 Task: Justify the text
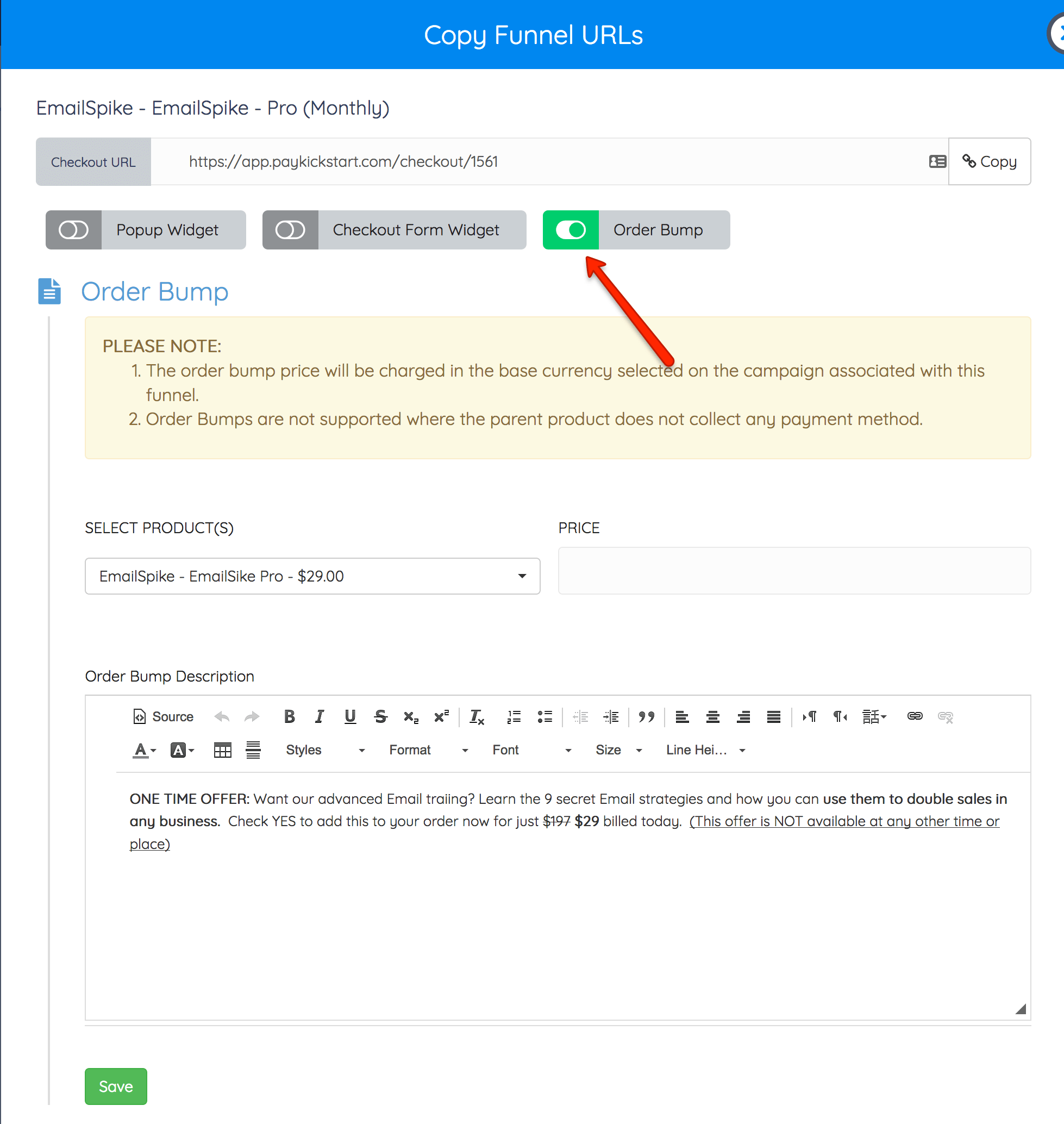pos(774,716)
